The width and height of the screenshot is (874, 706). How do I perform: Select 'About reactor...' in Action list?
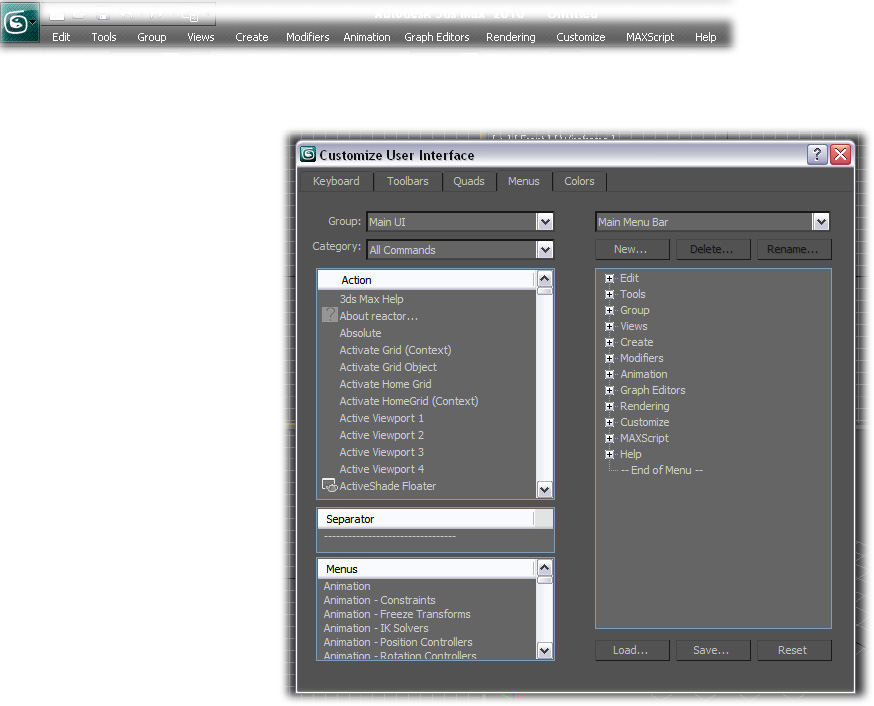(378, 316)
